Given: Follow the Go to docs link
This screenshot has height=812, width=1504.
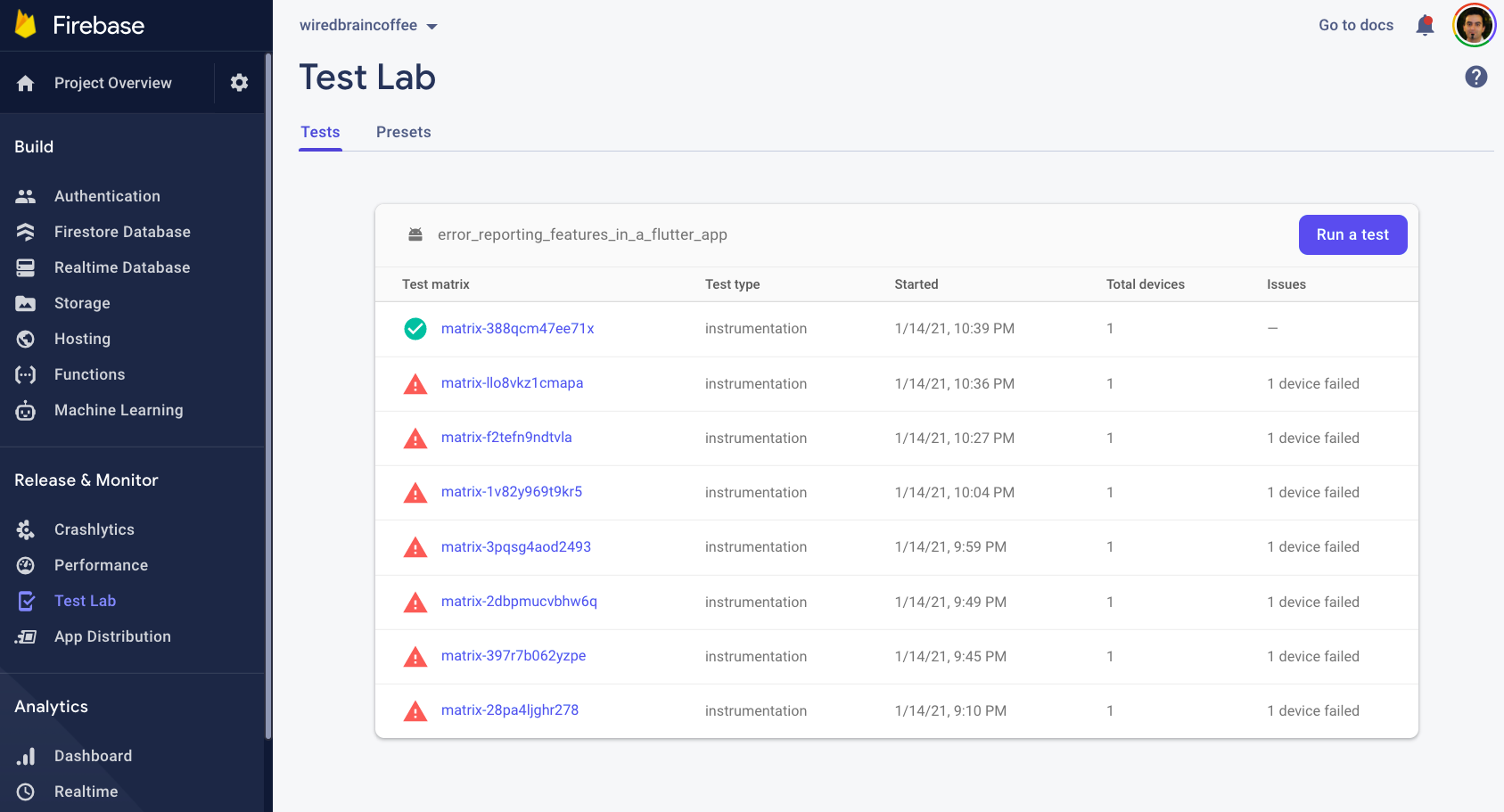Looking at the screenshot, I should (1356, 25).
